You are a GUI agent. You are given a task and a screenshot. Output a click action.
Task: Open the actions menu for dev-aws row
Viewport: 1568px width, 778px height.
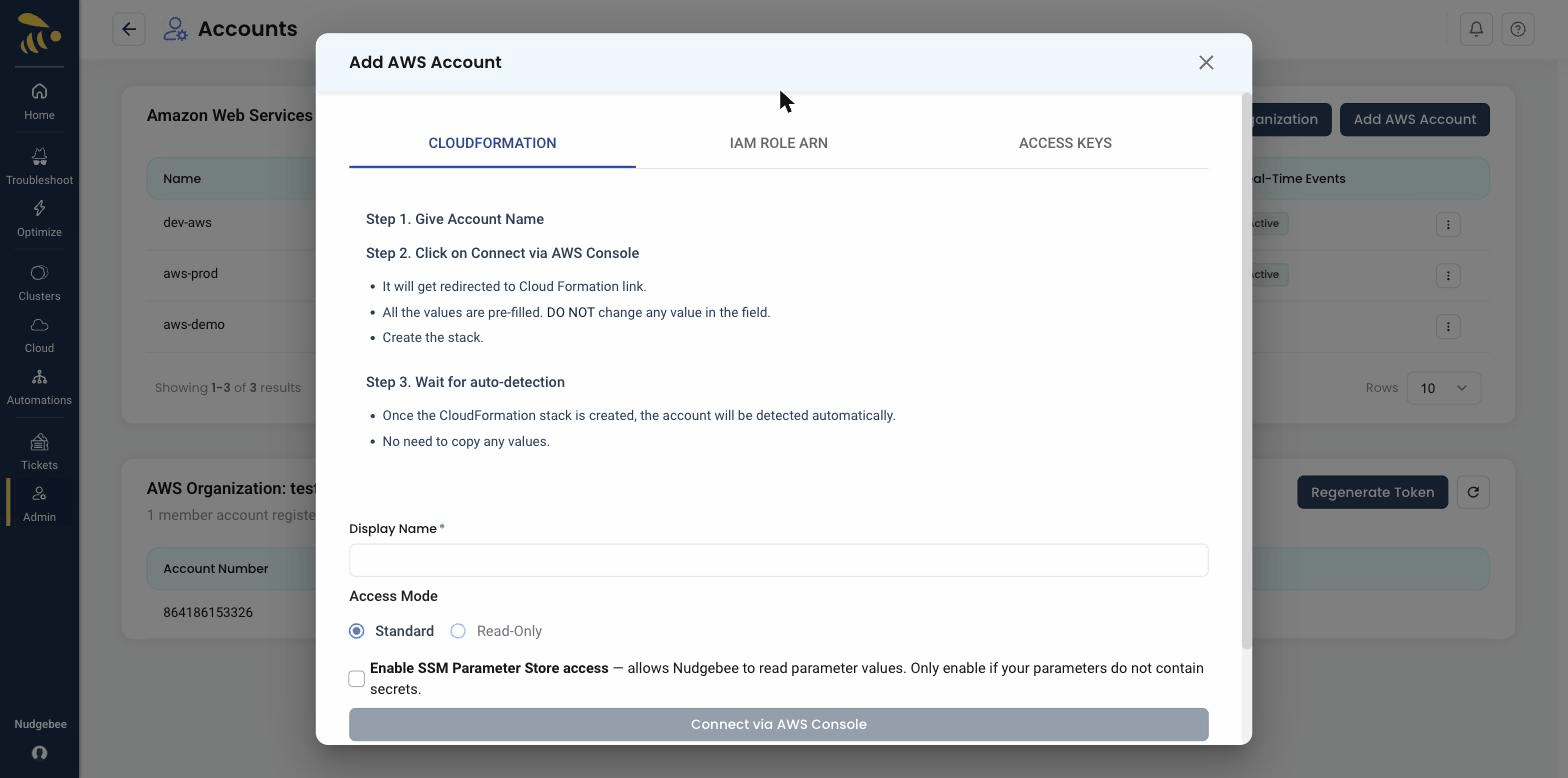(1448, 224)
